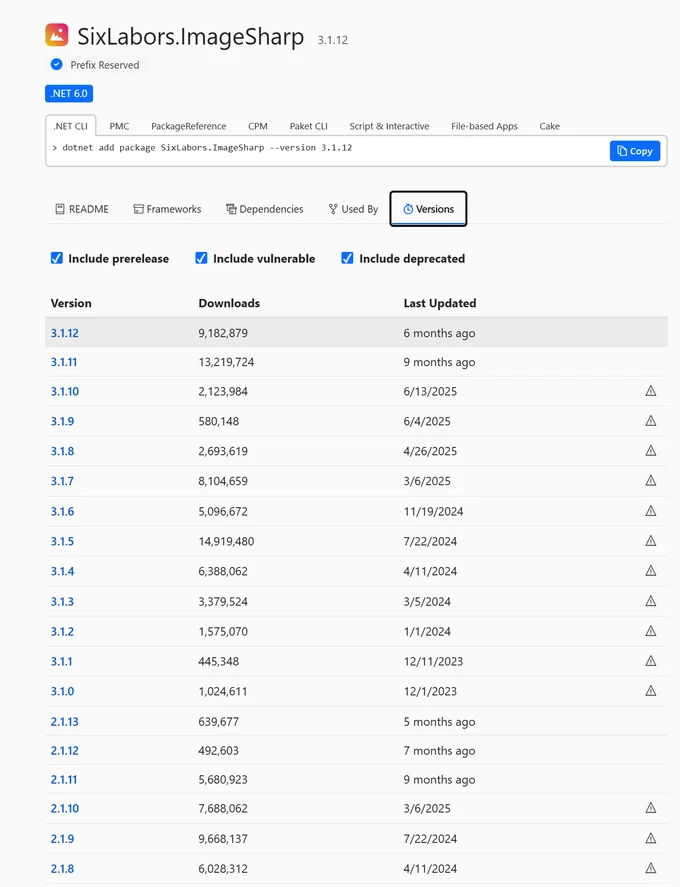Open version 3.1.5 link
The height and width of the screenshot is (887, 680).
(x=62, y=541)
